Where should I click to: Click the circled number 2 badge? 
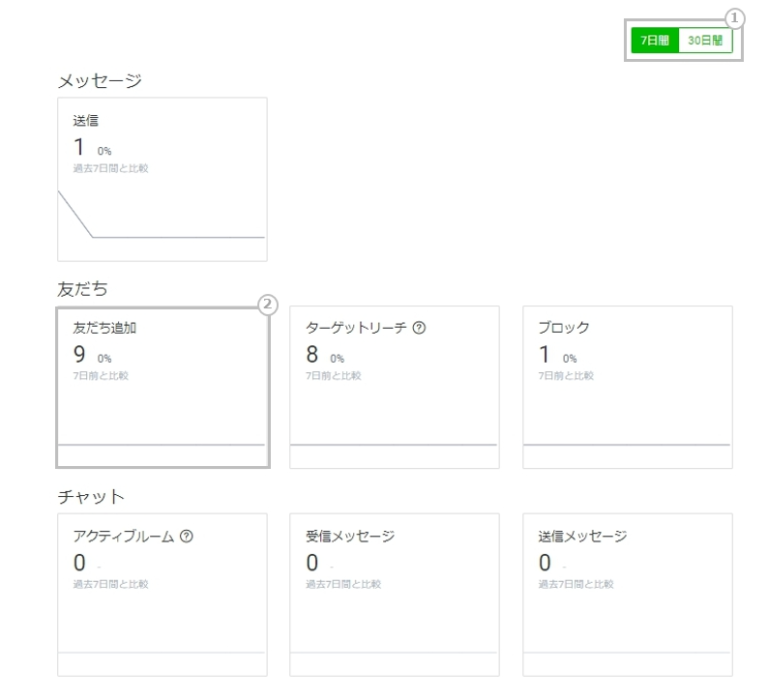pos(267,305)
